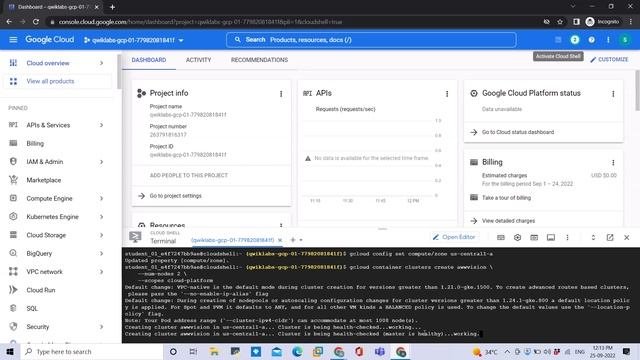The width and height of the screenshot is (640, 360).
Task: Expand APIs & Services submenu arrow
Action: (101, 125)
